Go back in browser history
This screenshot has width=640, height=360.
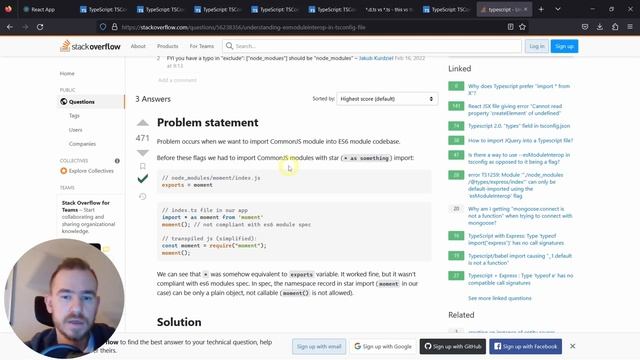coord(10,27)
